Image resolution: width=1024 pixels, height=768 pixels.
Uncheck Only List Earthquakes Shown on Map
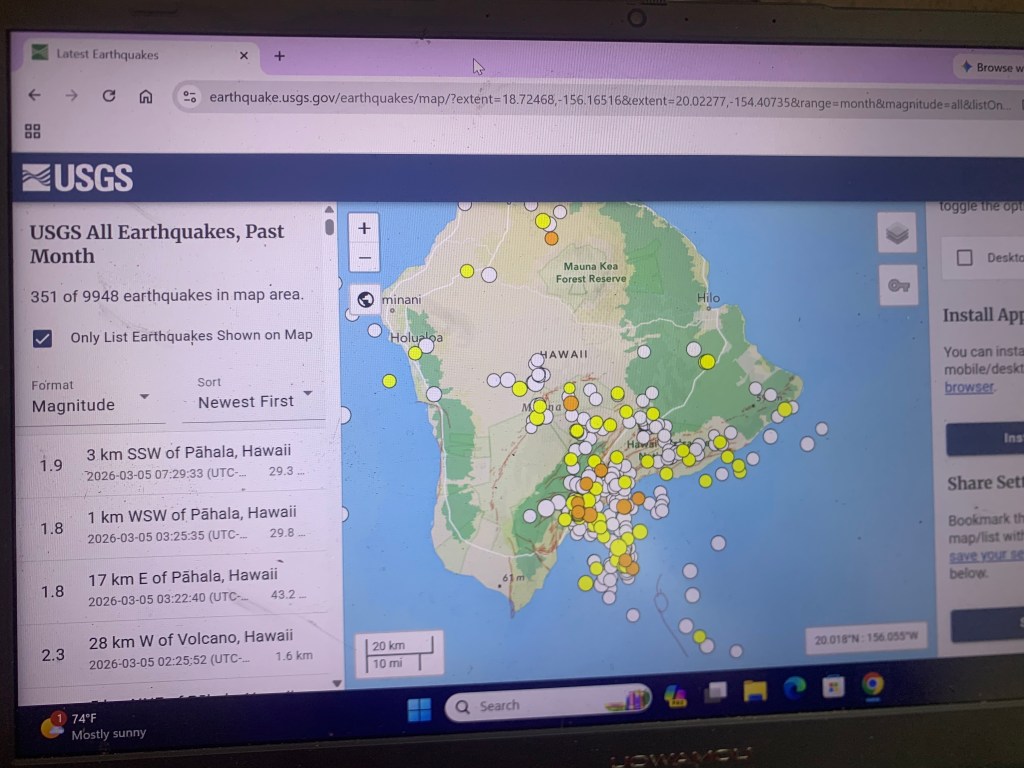42,338
